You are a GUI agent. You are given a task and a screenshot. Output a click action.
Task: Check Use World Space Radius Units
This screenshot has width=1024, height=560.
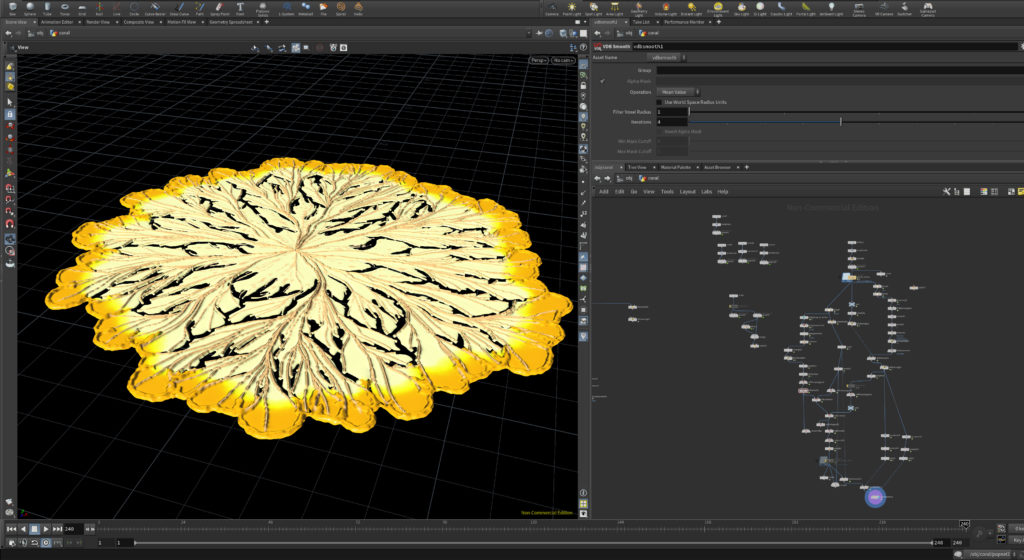click(x=660, y=102)
